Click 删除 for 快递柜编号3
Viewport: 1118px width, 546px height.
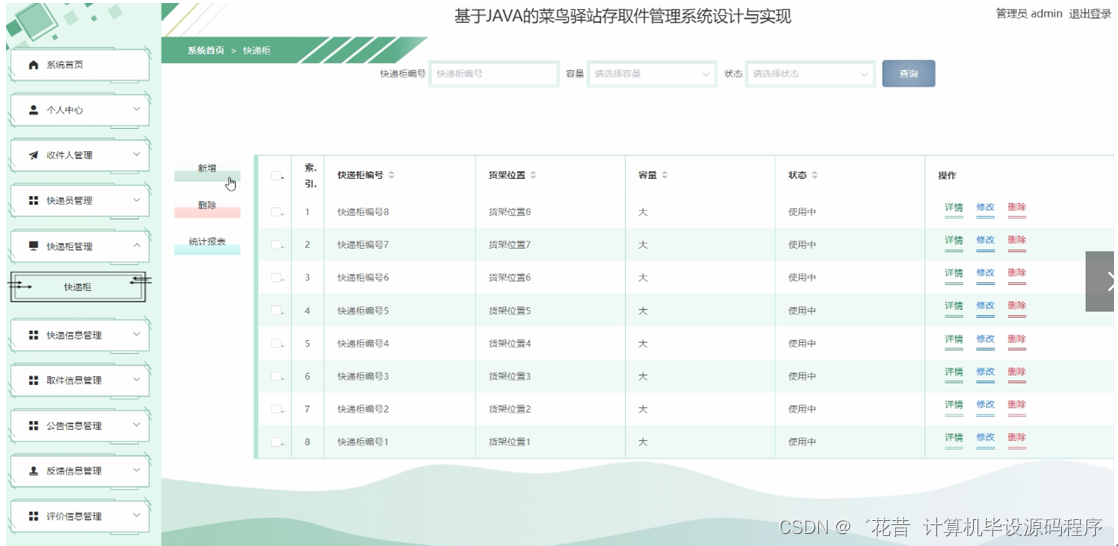1017,373
